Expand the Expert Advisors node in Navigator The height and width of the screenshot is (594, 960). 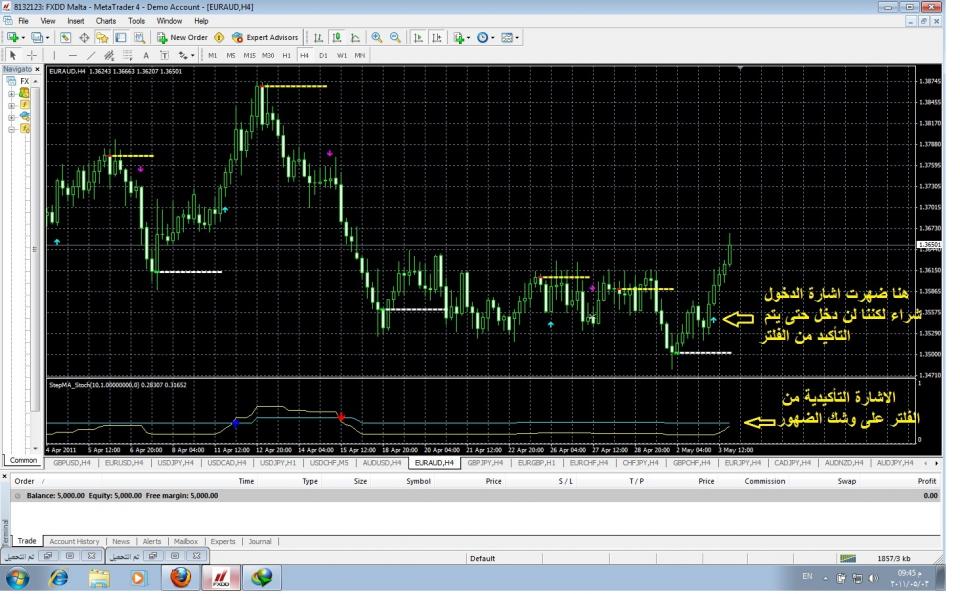click(11, 117)
